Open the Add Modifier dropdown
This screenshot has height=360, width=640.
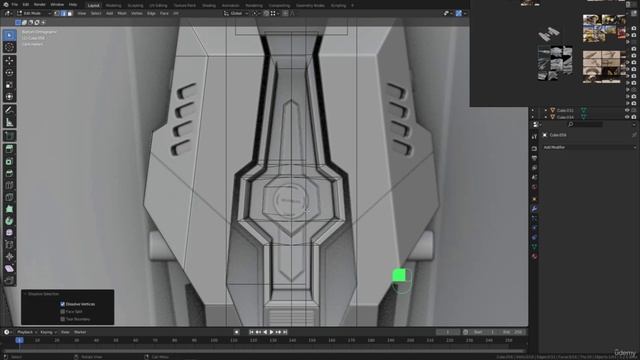point(589,147)
